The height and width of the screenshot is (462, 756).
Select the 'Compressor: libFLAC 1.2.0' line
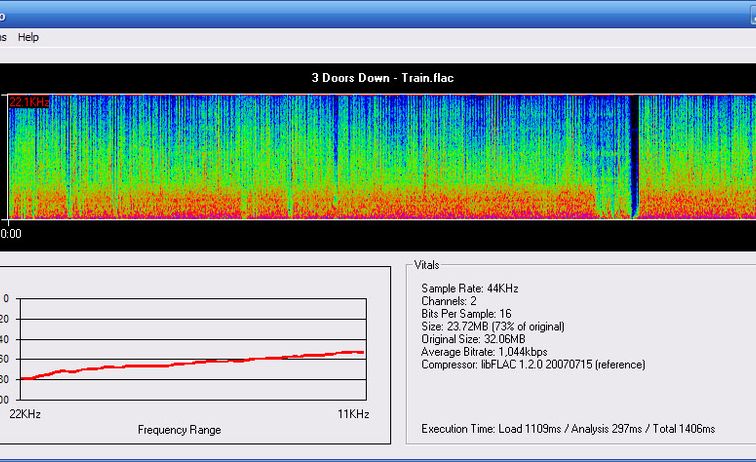[x=533, y=365]
